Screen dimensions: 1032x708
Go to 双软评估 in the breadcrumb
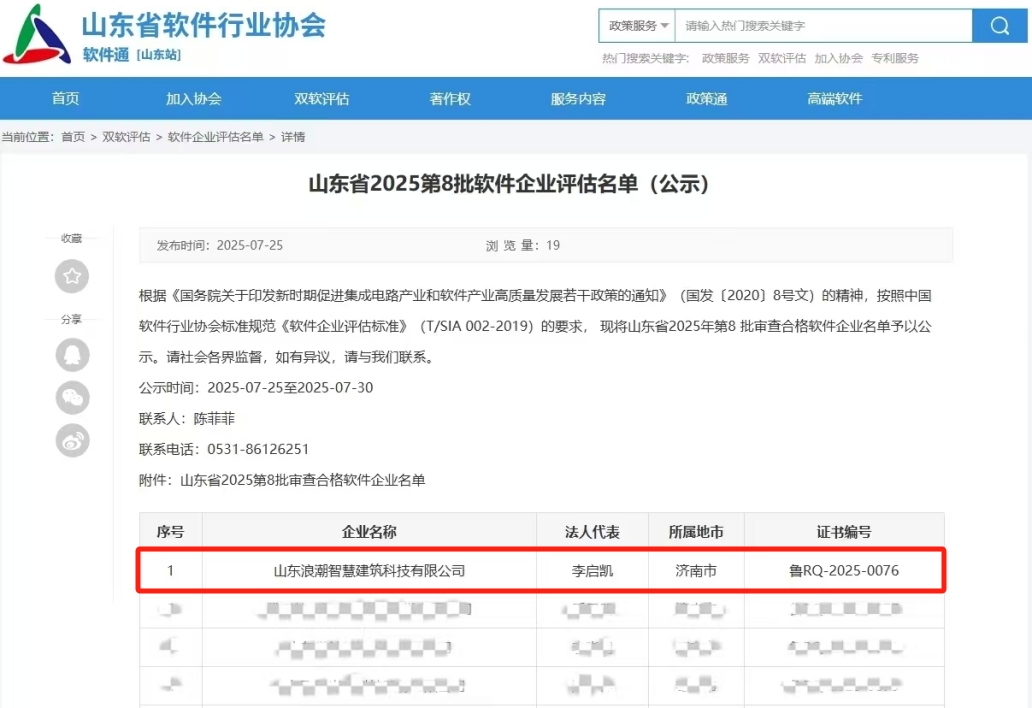click(126, 137)
